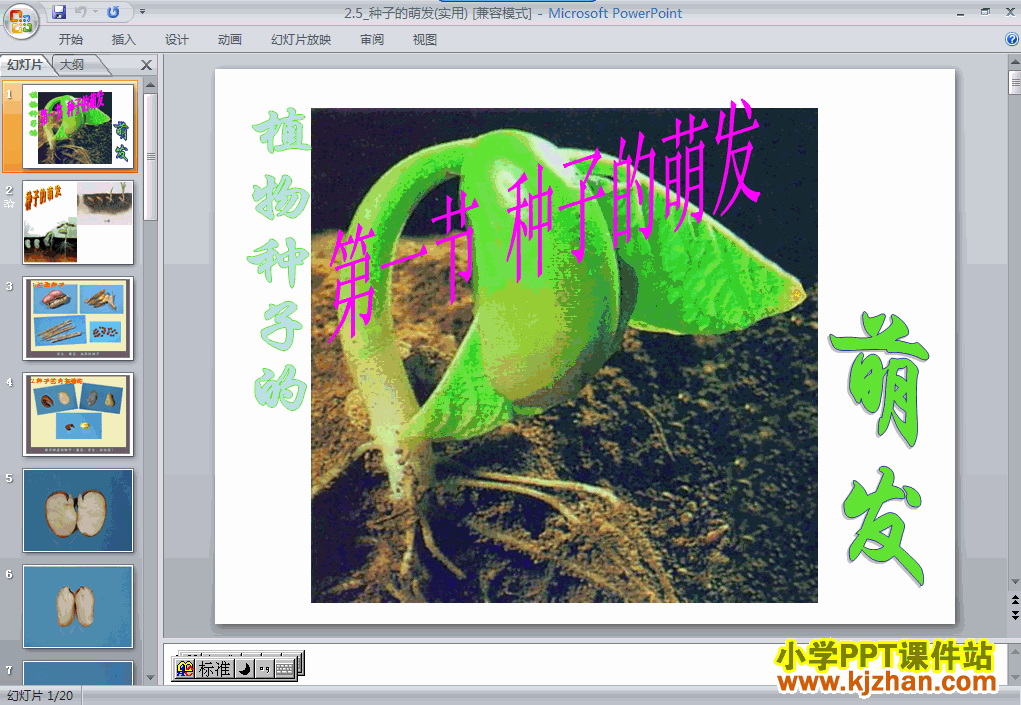Select slide 2 thumbnail
Image resolution: width=1021 pixels, height=705 pixels.
78,222
